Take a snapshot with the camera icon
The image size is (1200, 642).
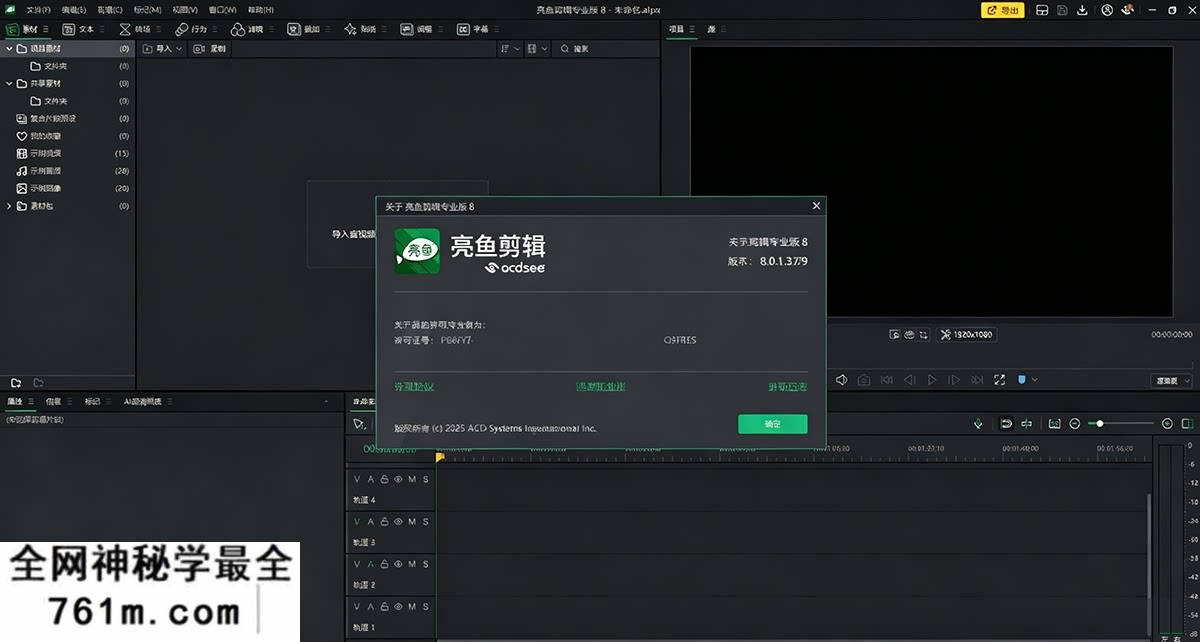tap(863, 380)
